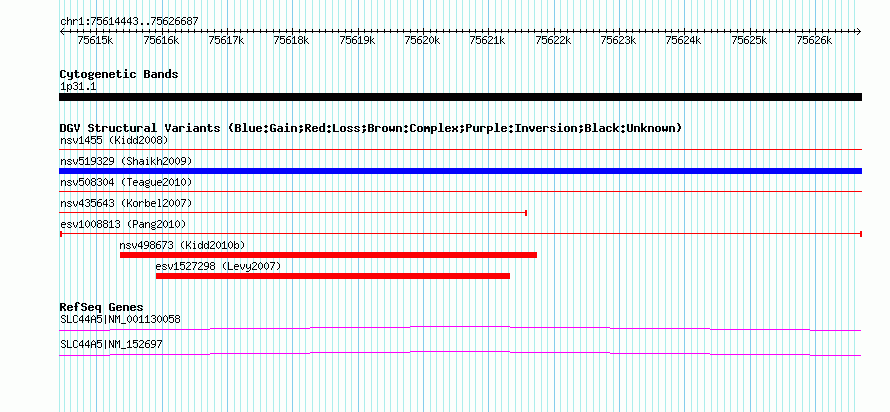Select the blue nsv519329 gain bar
890x412 pixels.
tap(460, 171)
